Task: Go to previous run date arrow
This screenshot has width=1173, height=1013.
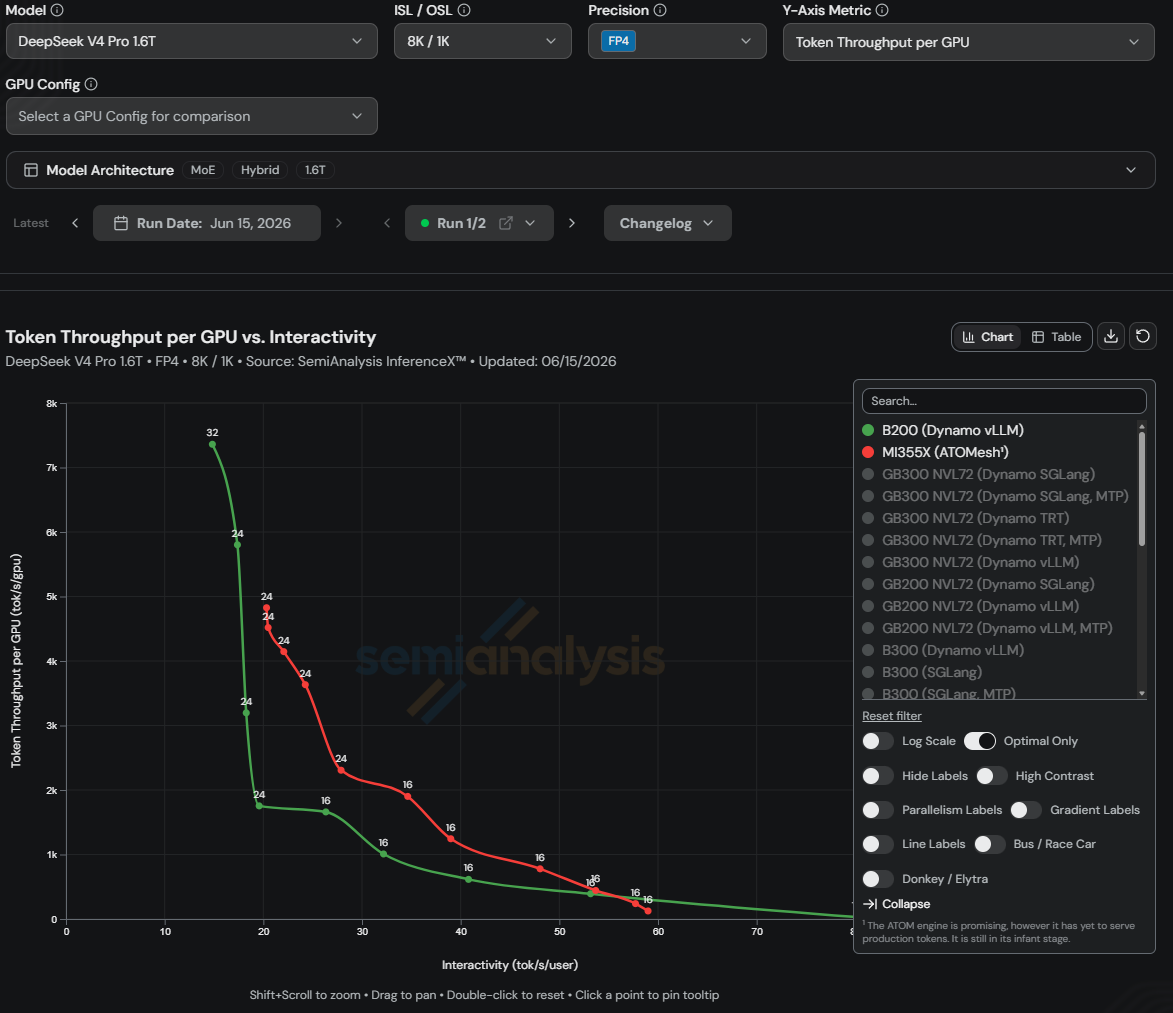Action: click(x=75, y=224)
